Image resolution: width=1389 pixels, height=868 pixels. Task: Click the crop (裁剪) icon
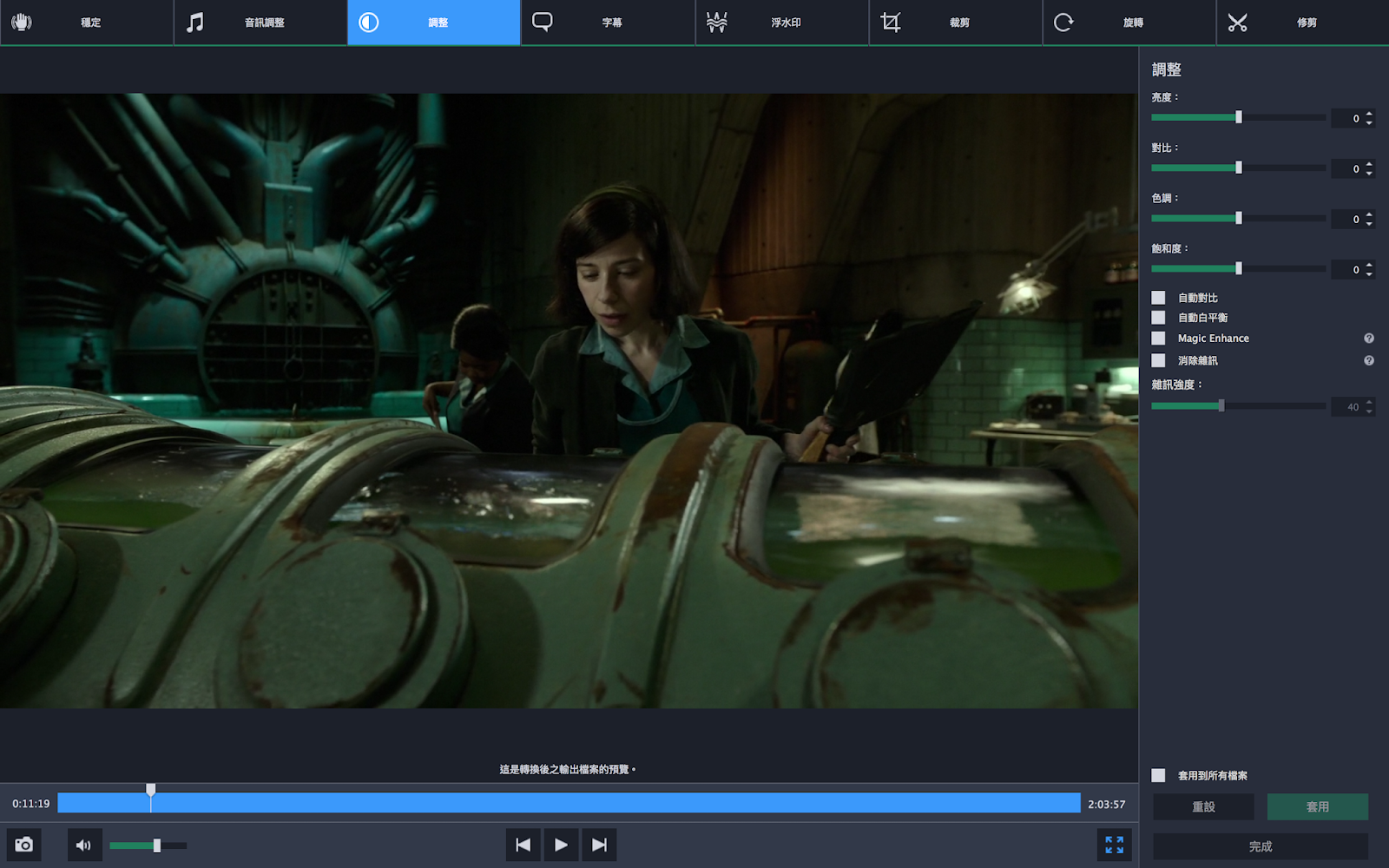890,22
